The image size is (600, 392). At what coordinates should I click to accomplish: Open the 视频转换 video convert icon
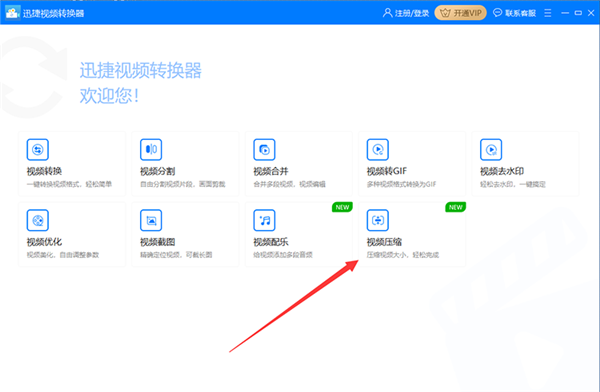38,149
